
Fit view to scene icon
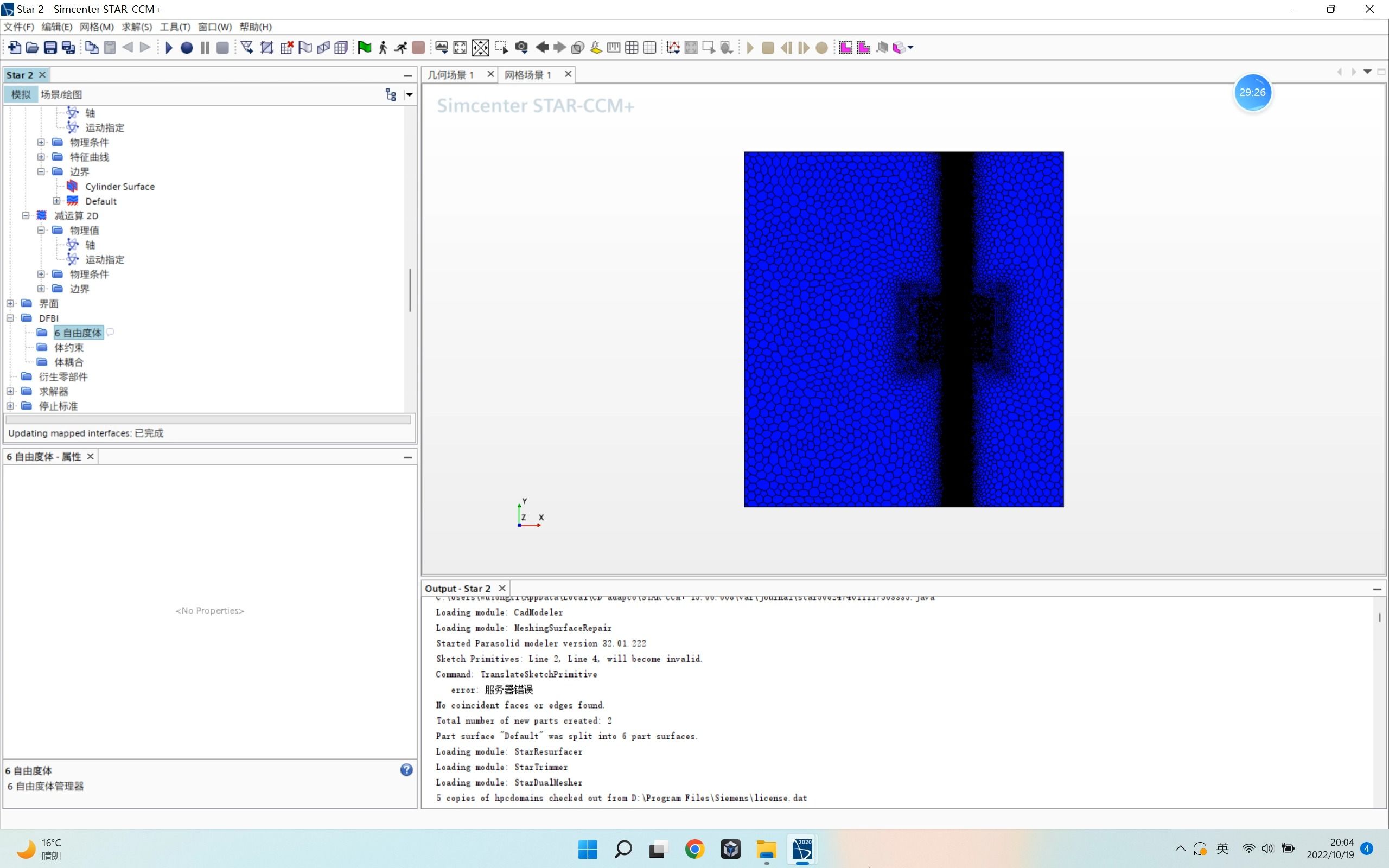coord(460,48)
